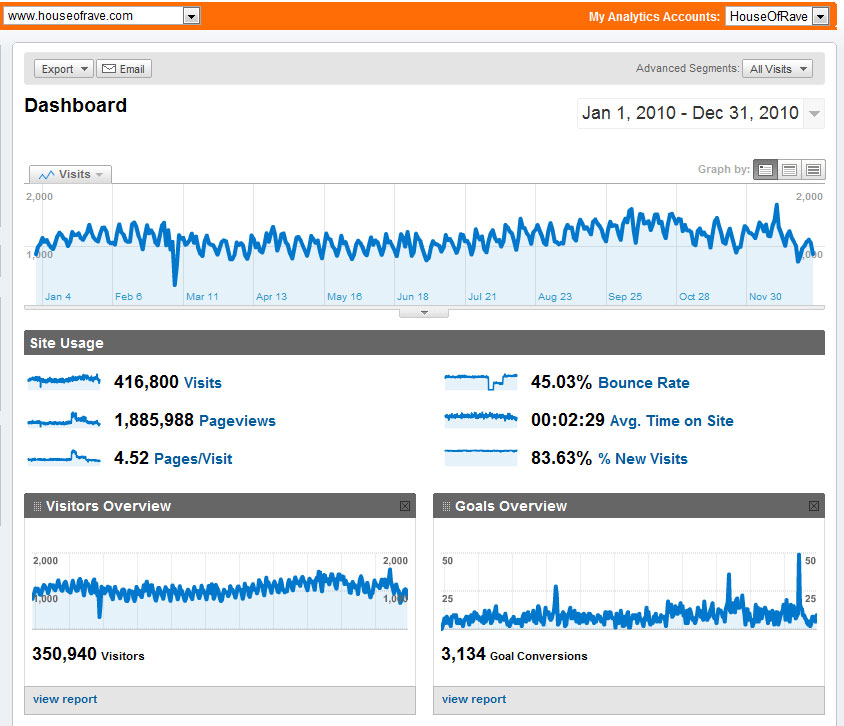Click the Visits sparkline thumbnail
Image resolution: width=844 pixels, height=726 pixels.
point(64,381)
